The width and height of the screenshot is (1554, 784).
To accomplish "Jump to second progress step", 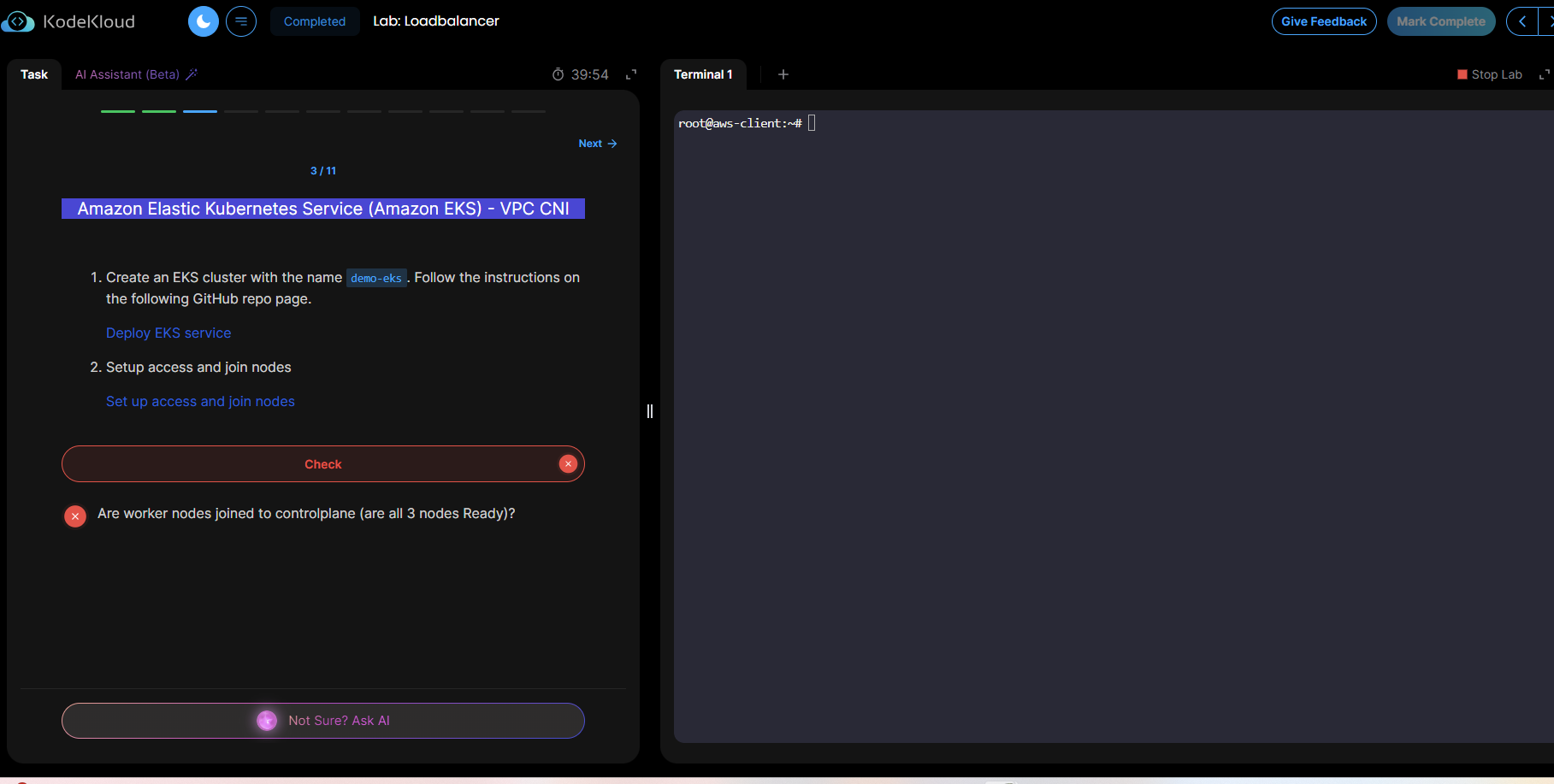I will tap(159, 111).
